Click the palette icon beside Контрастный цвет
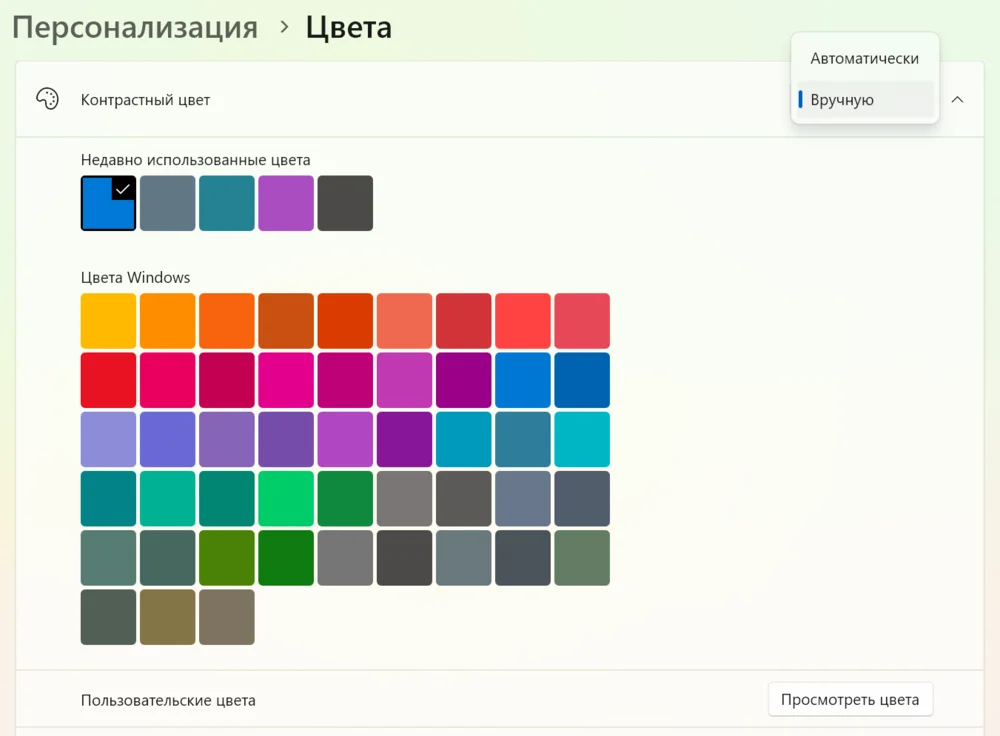Viewport: 1000px width, 736px height. pos(47,99)
